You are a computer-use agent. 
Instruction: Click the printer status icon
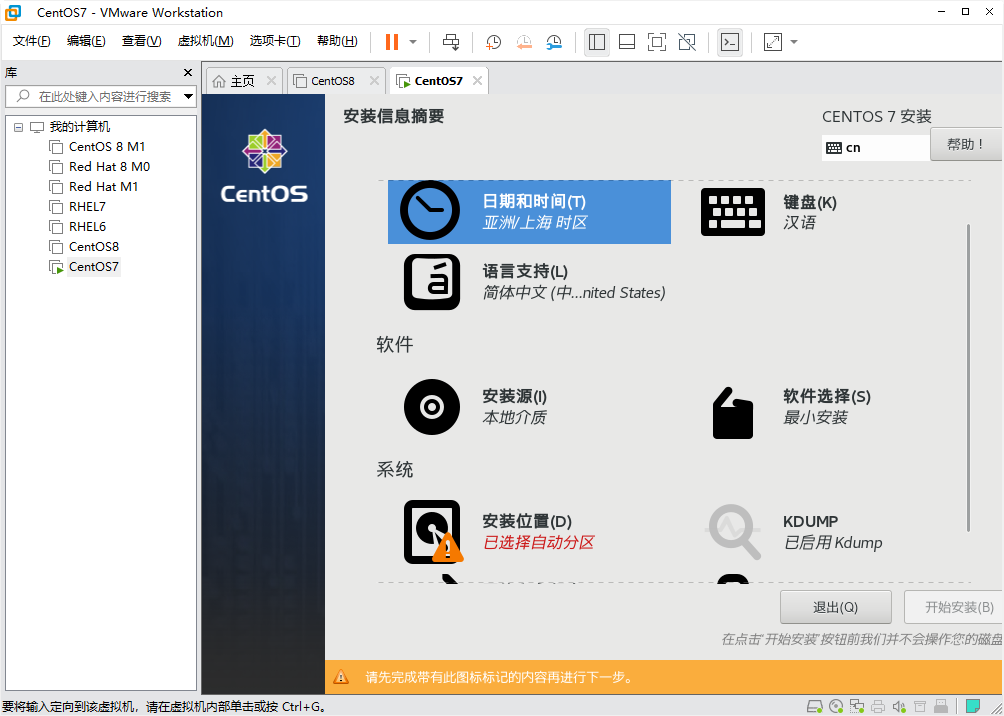click(x=878, y=706)
